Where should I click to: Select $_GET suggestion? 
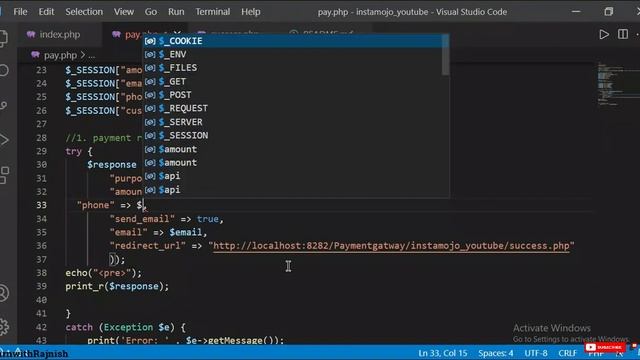click(292, 82)
